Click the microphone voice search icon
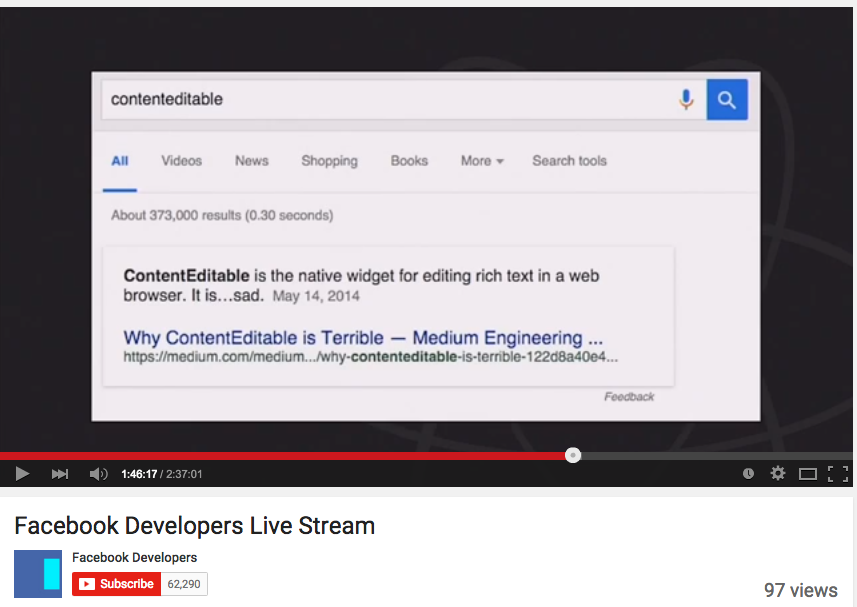857x607 pixels. [686, 99]
